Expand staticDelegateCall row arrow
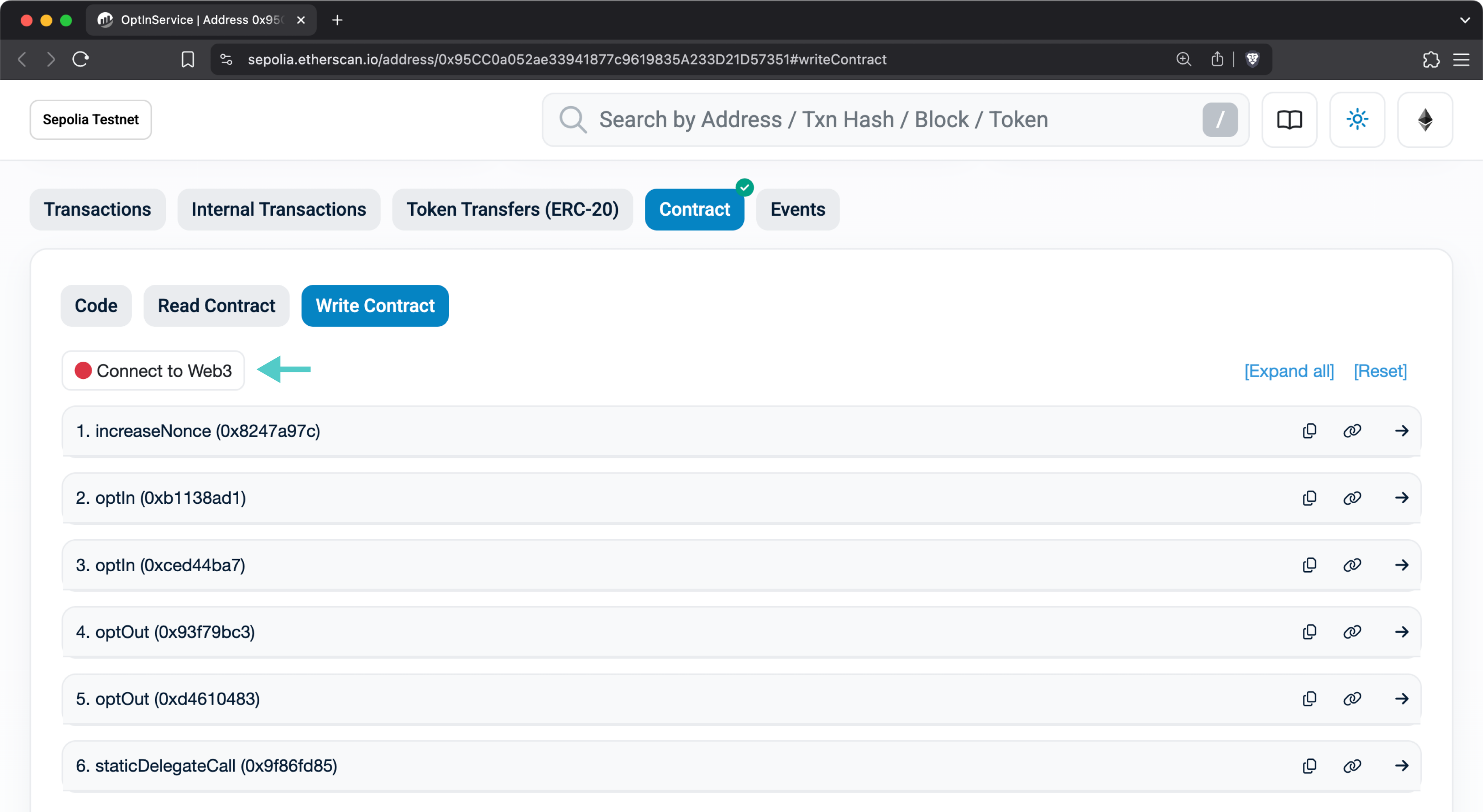1483x812 pixels. click(1402, 766)
